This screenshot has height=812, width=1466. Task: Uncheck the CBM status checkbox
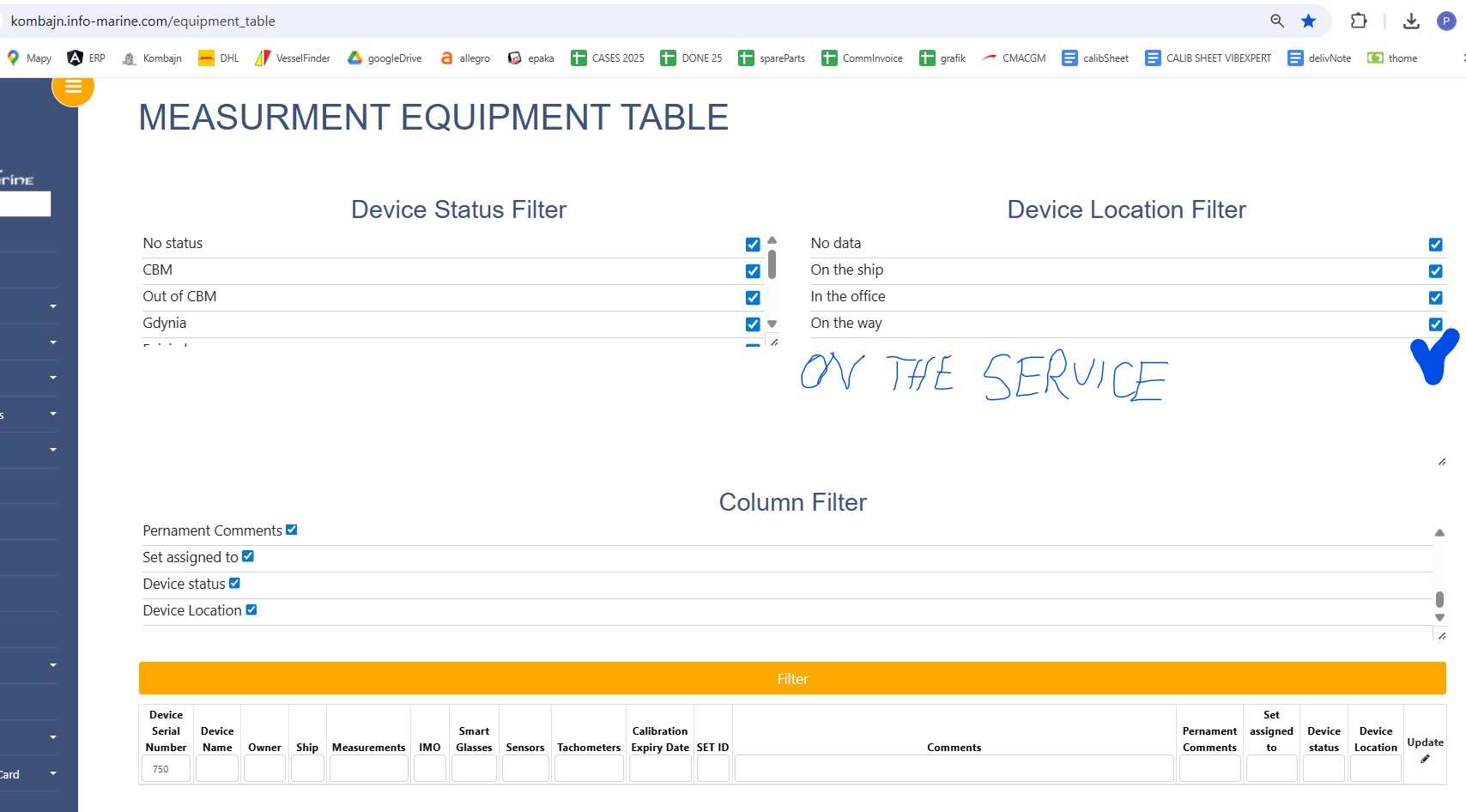753,271
